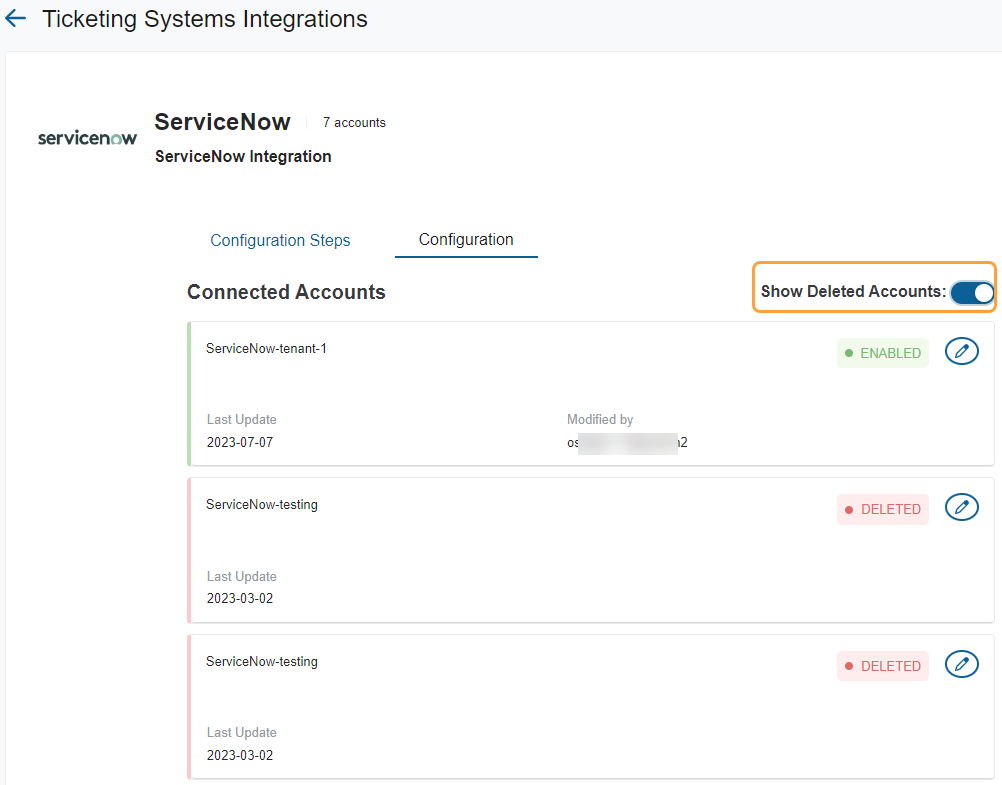Click the ServiceNow logo image

tap(87, 138)
